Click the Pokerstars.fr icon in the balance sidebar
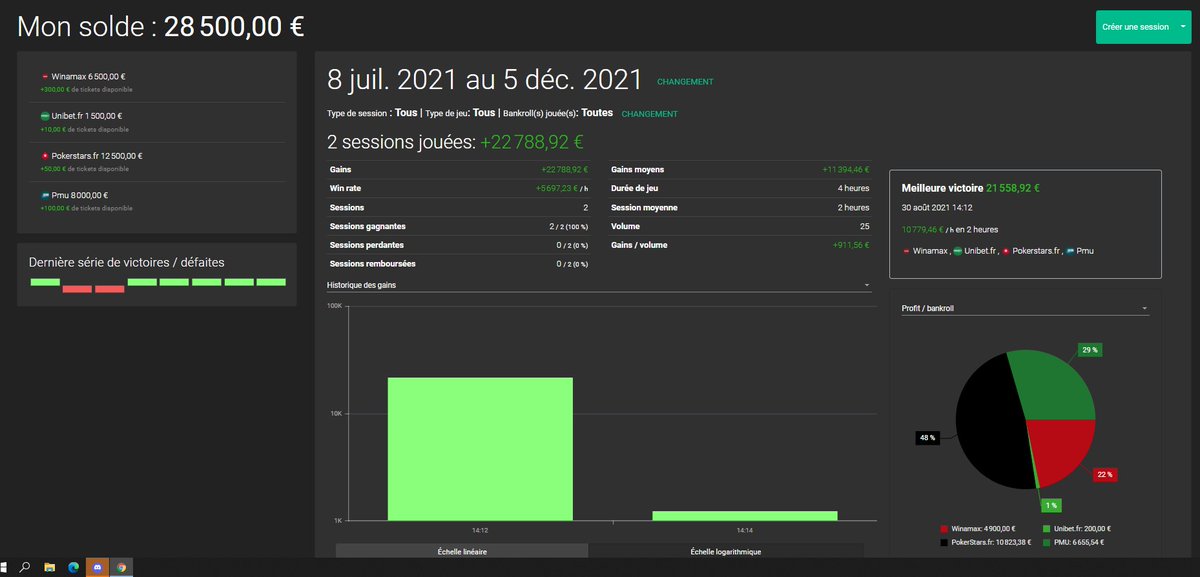 coord(45,156)
